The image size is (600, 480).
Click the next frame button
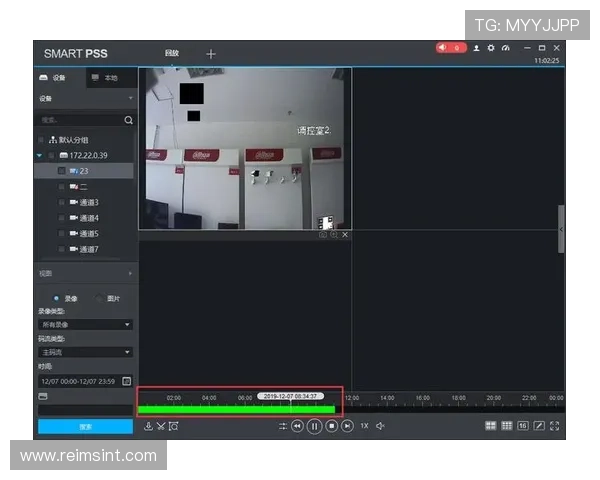coord(347,426)
